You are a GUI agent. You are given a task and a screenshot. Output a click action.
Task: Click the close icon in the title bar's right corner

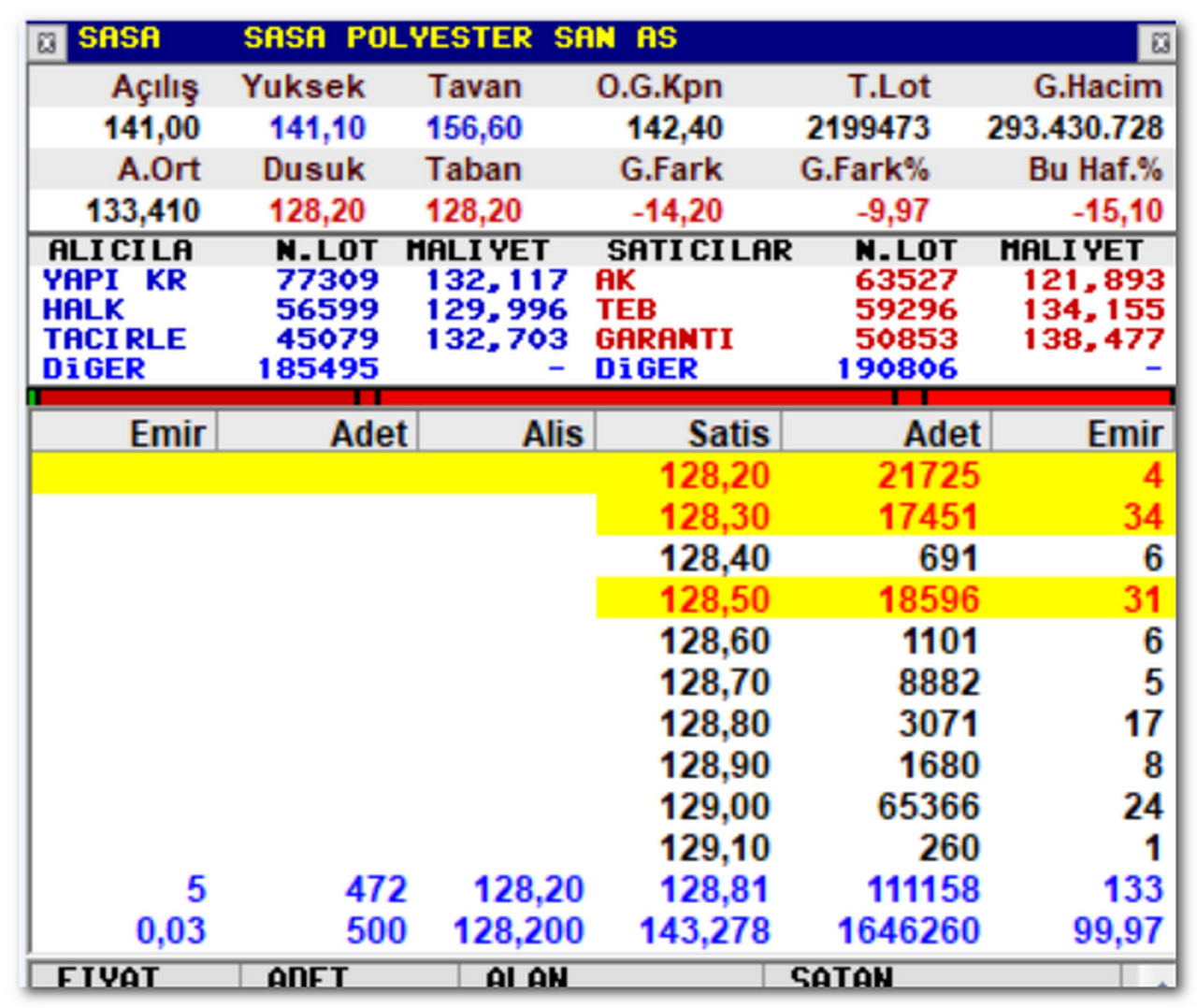pos(1160,42)
